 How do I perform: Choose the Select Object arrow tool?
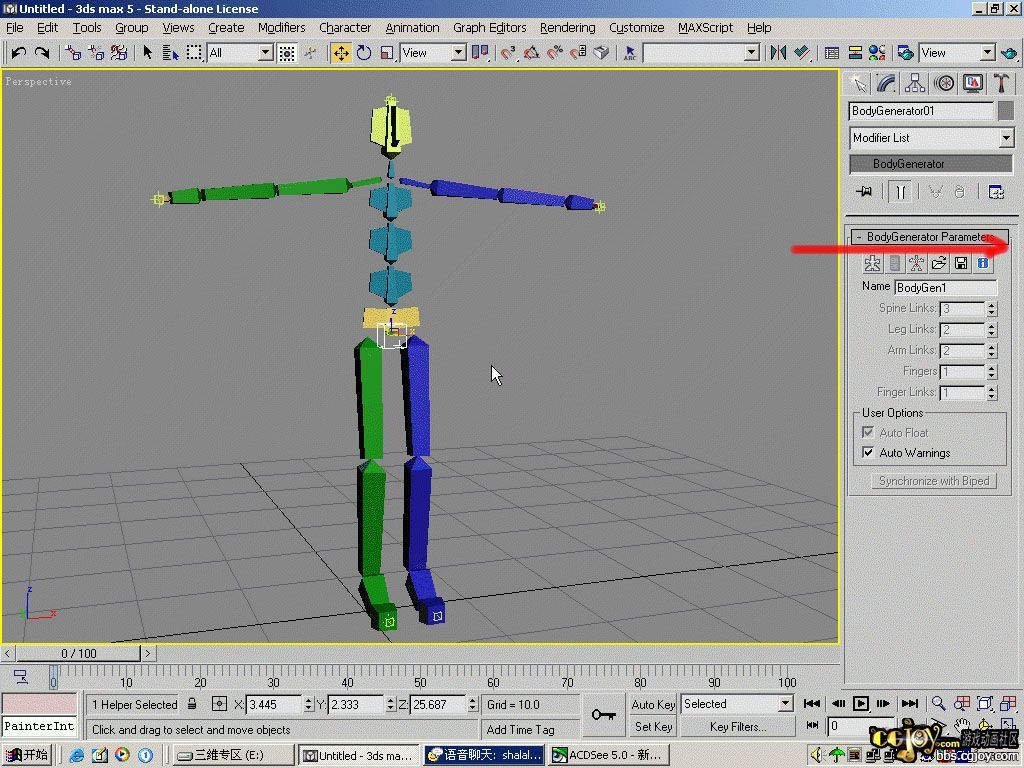[x=148, y=53]
